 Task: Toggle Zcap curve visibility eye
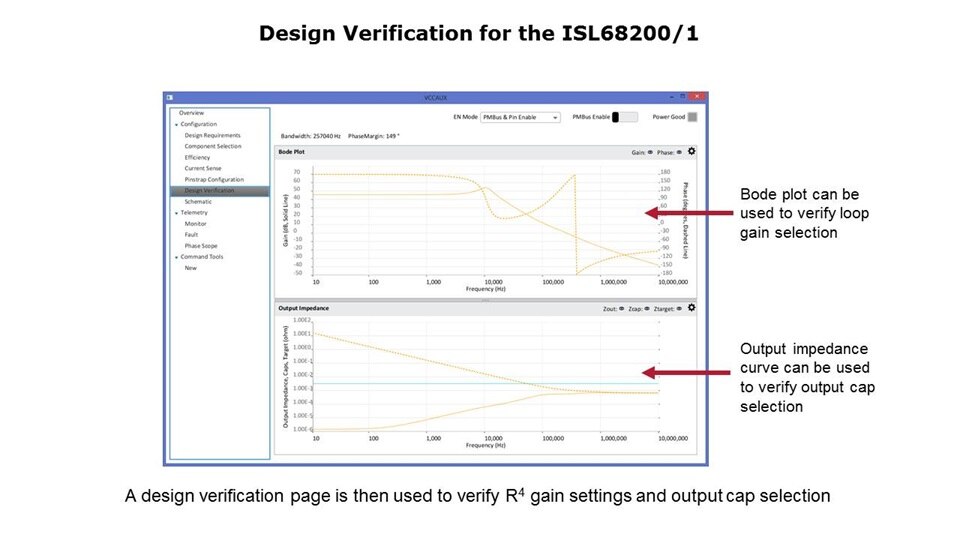[647, 309]
